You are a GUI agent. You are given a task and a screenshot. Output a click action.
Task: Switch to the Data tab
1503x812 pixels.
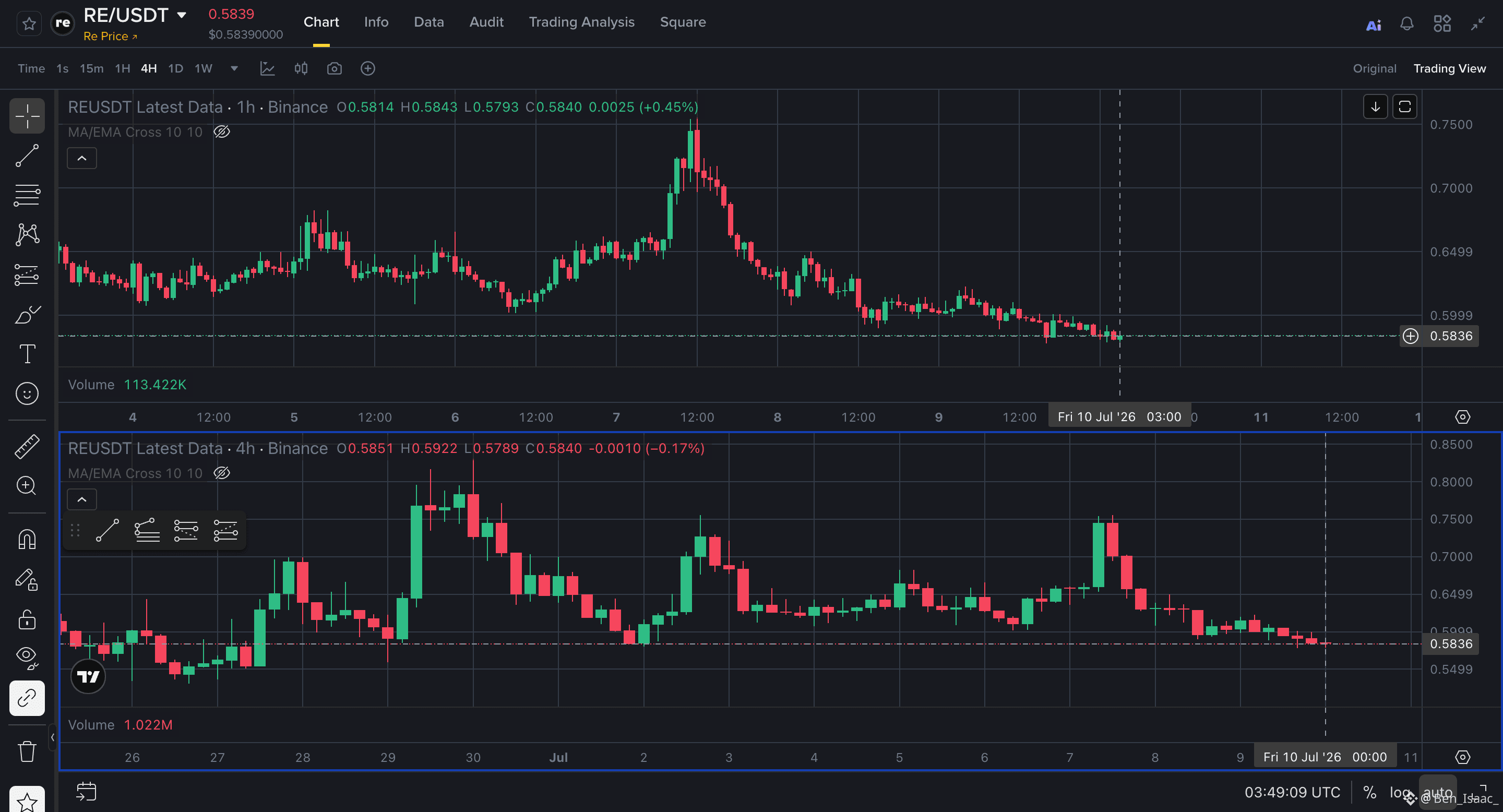click(x=429, y=22)
